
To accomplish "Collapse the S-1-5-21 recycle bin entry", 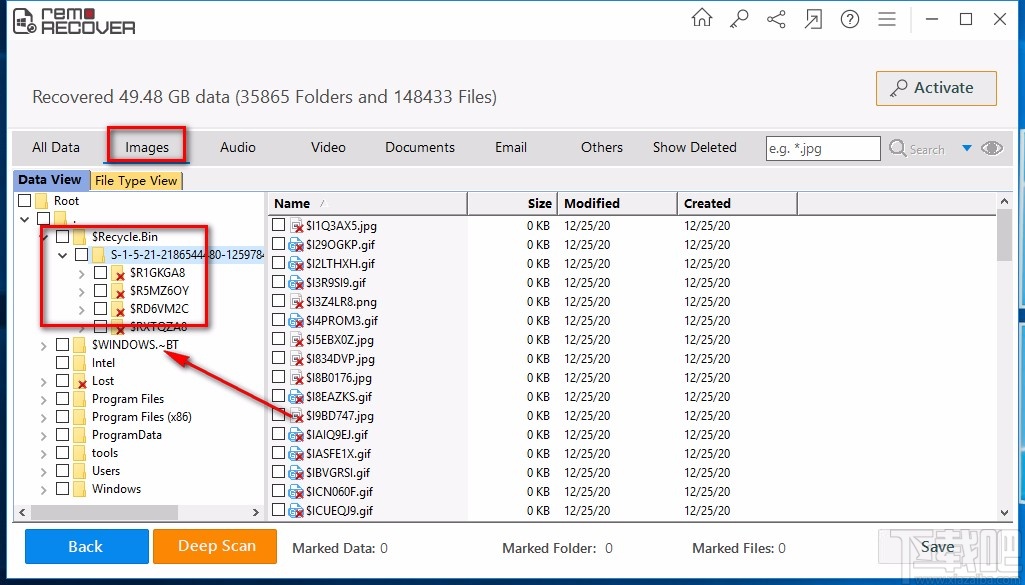I will coord(62,254).
